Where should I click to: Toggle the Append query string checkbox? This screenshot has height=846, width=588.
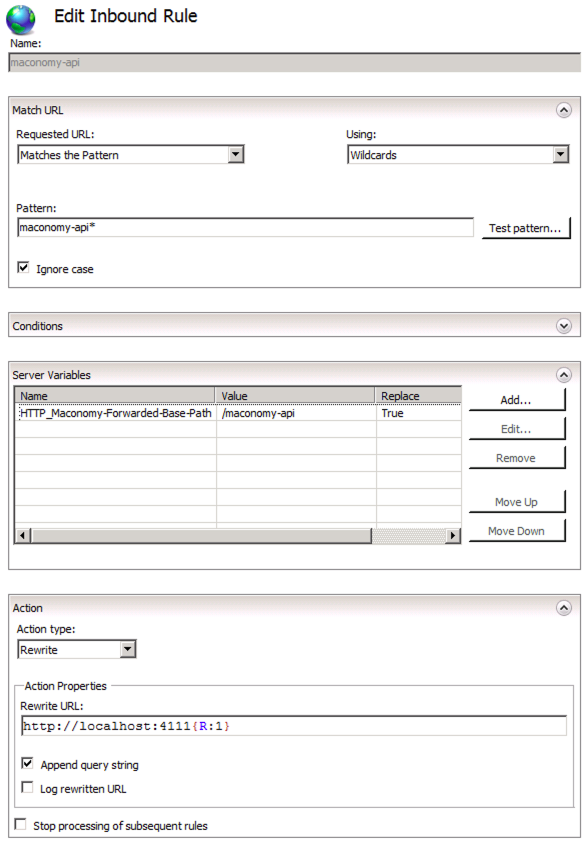pyautogui.click(x=27, y=763)
